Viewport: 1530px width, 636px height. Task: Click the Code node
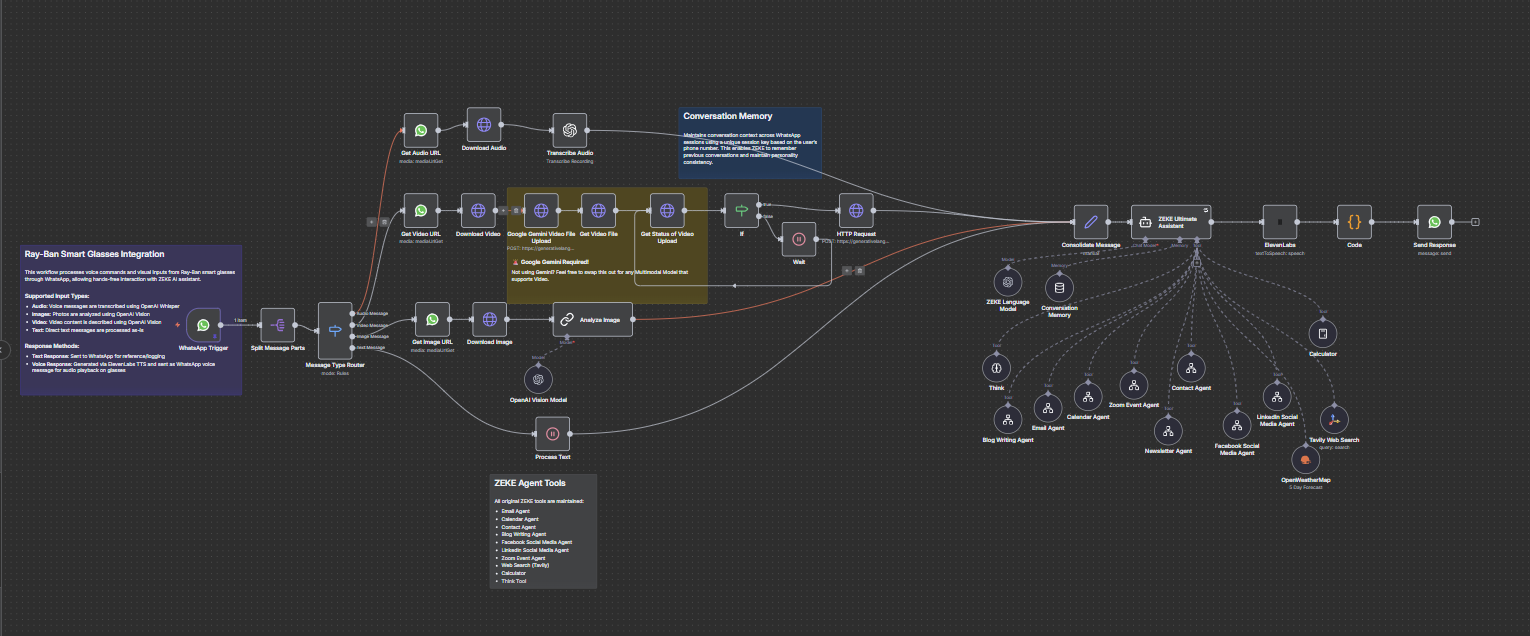click(1354, 221)
